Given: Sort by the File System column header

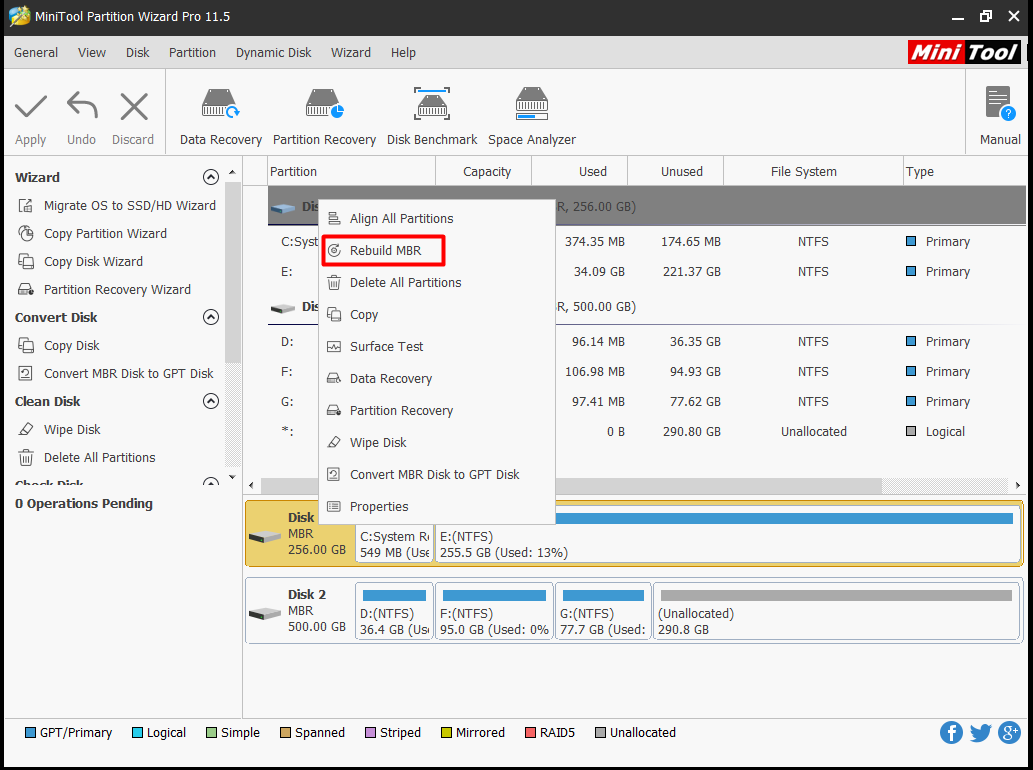Looking at the screenshot, I should [x=803, y=172].
